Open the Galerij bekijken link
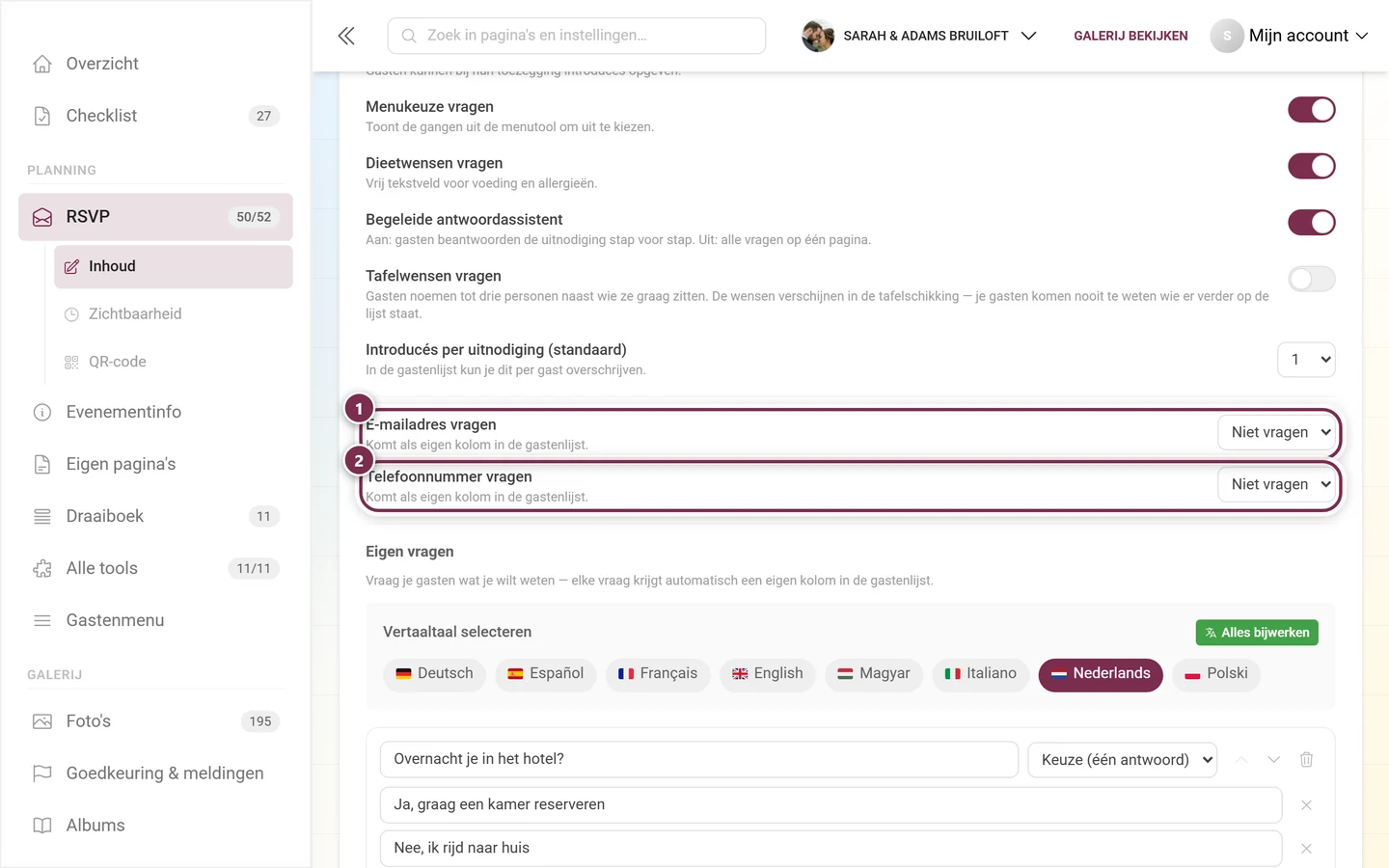Viewport: 1389px width, 868px height. coord(1130,36)
